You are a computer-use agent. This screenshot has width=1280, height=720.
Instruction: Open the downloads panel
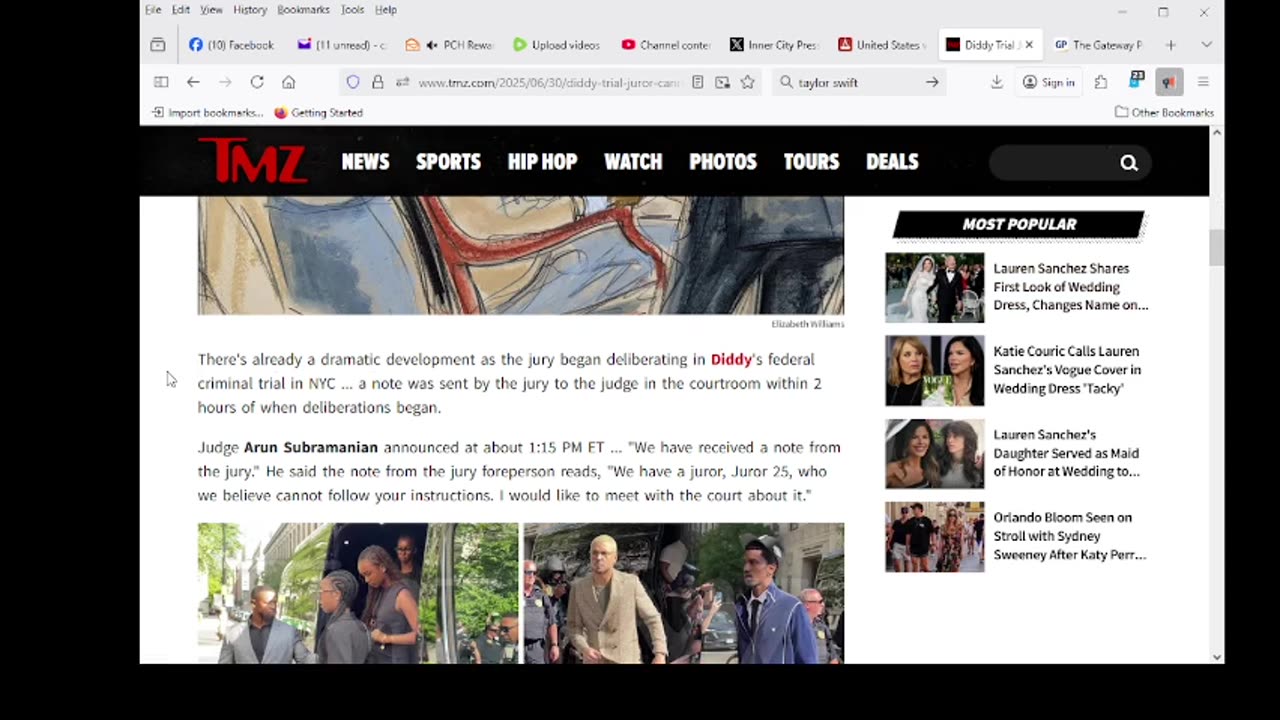[997, 82]
